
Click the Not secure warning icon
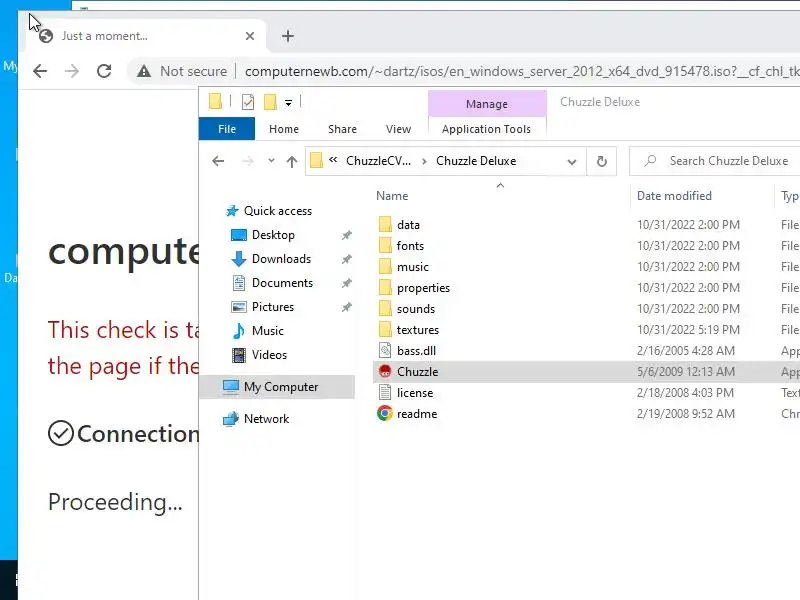[144, 71]
